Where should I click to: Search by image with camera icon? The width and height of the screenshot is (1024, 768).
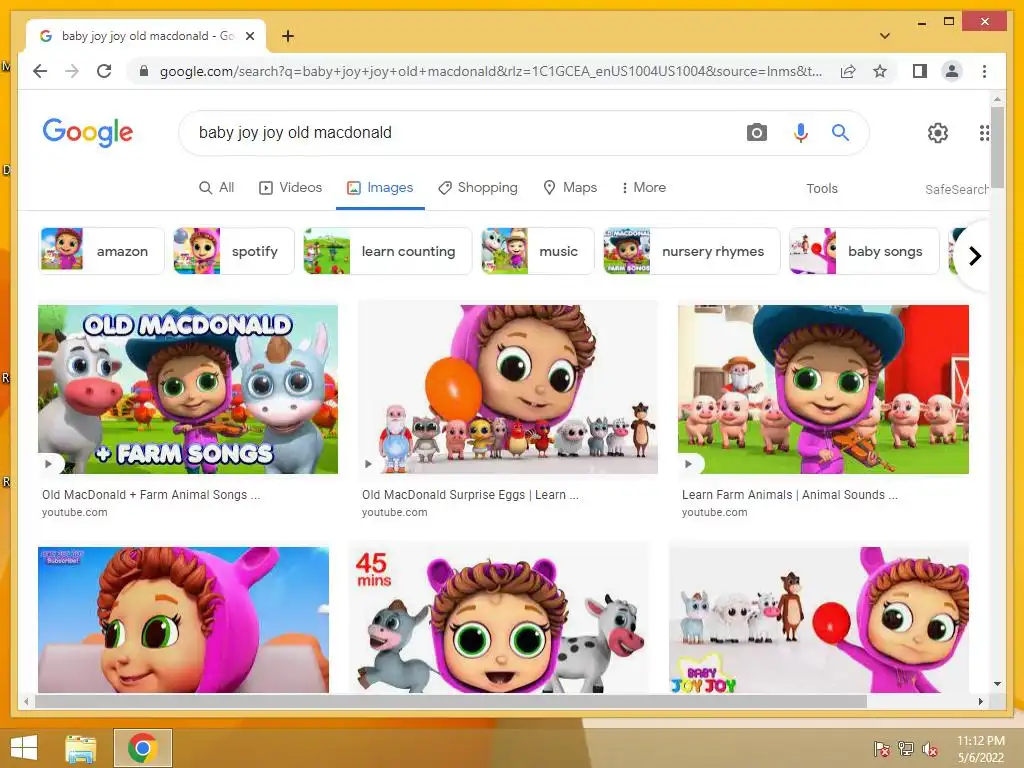tap(756, 133)
